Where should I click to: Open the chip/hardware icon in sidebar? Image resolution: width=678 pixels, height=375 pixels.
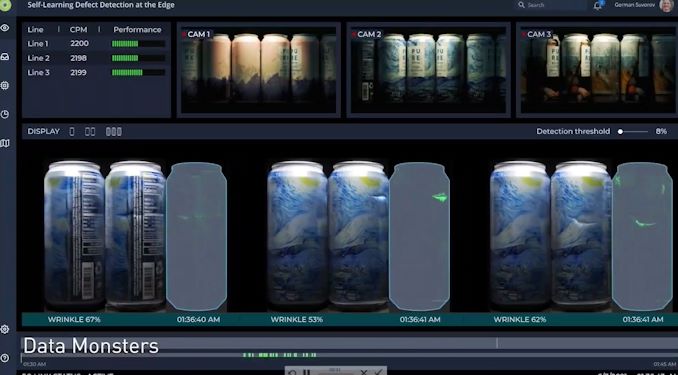(x=5, y=85)
